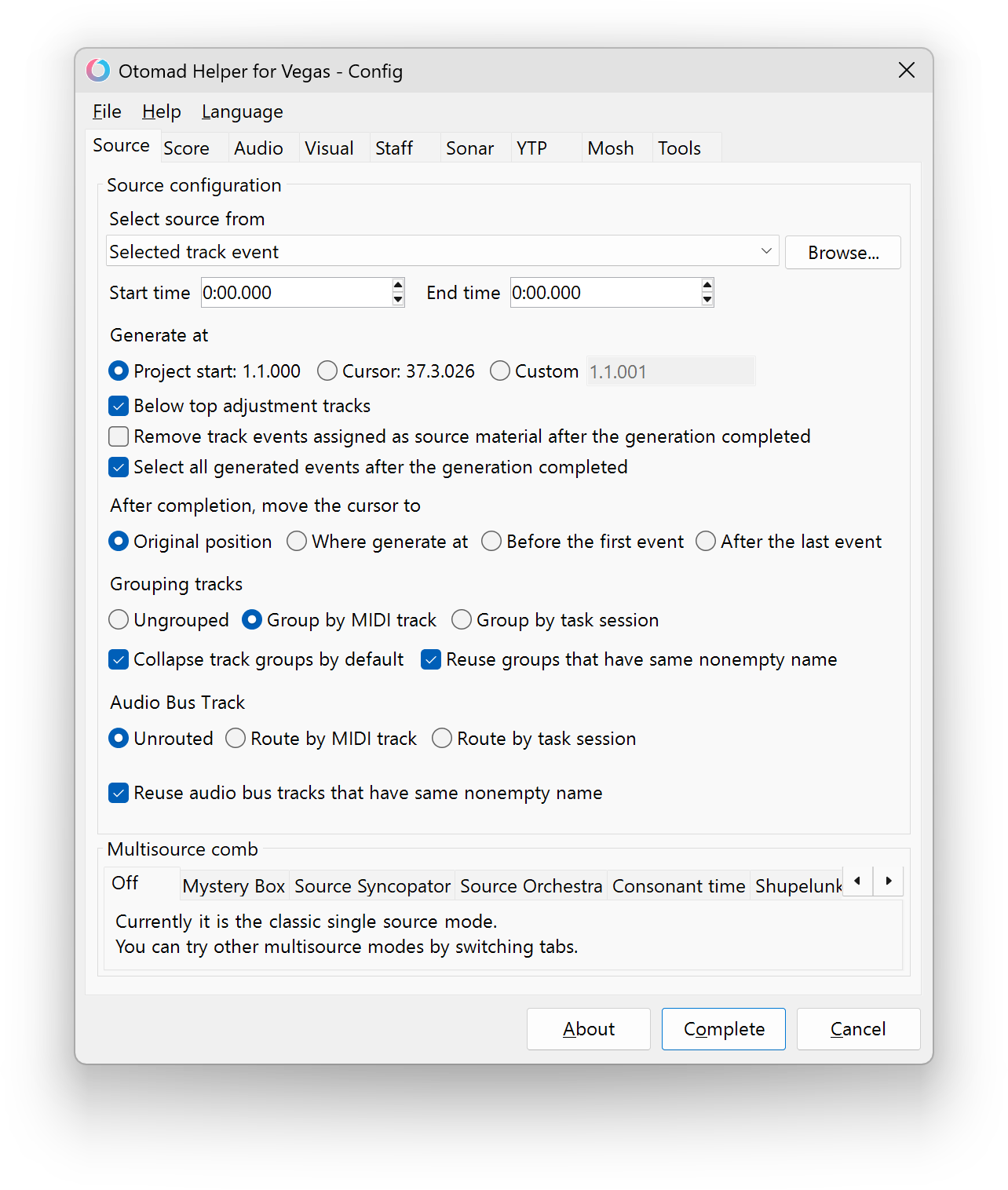Decrease Start time with down arrow
1008x1190 pixels.
pos(398,300)
